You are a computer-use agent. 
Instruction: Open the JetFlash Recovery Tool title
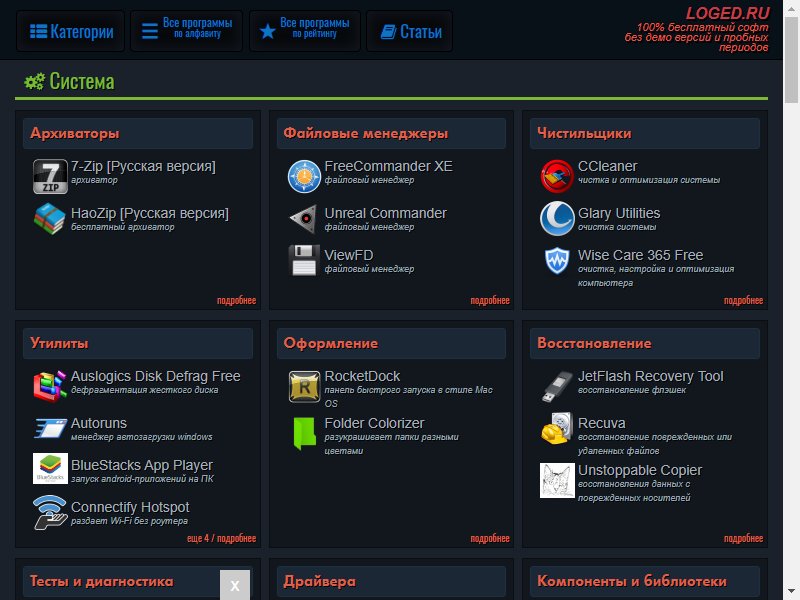pos(651,376)
